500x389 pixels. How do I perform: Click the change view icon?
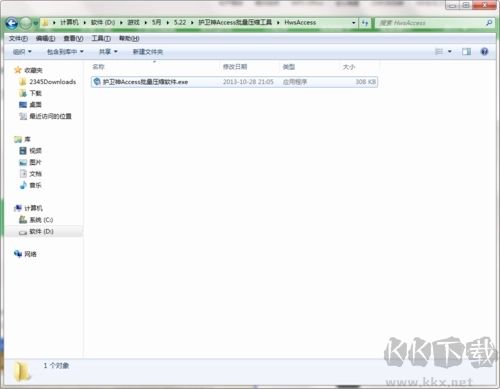click(x=439, y=52)
